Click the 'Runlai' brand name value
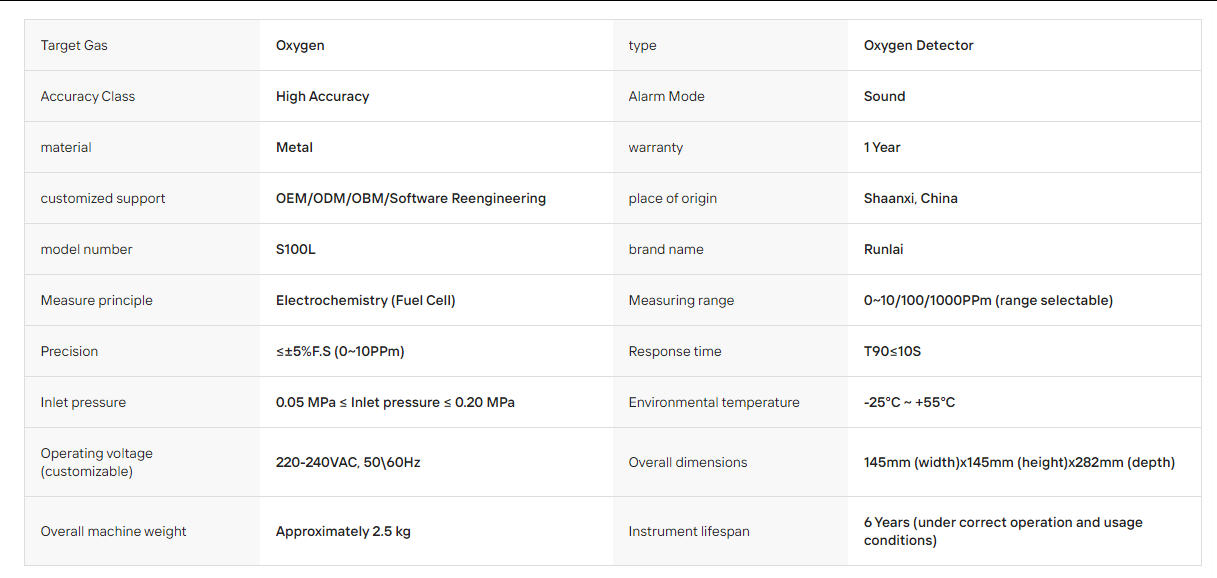Screen dimensions: 1217x578 [x=884, y=249]
